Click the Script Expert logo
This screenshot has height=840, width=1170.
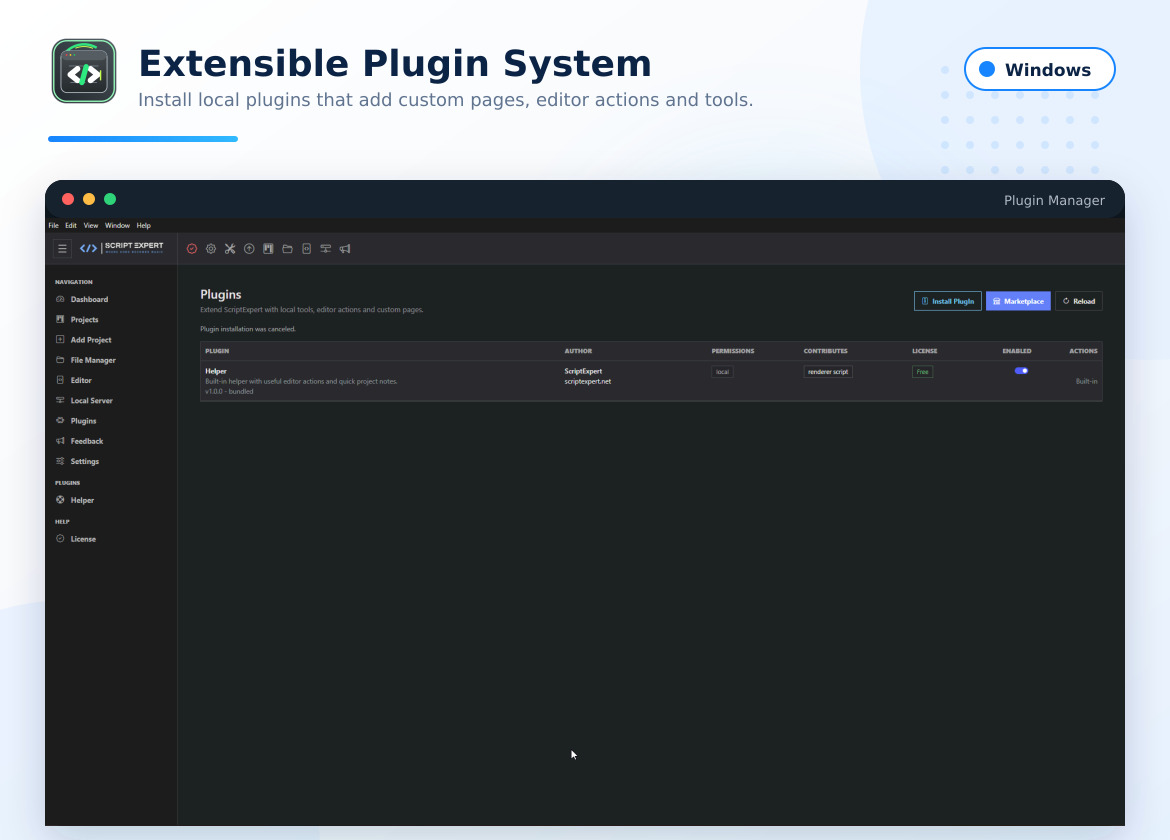122,248
